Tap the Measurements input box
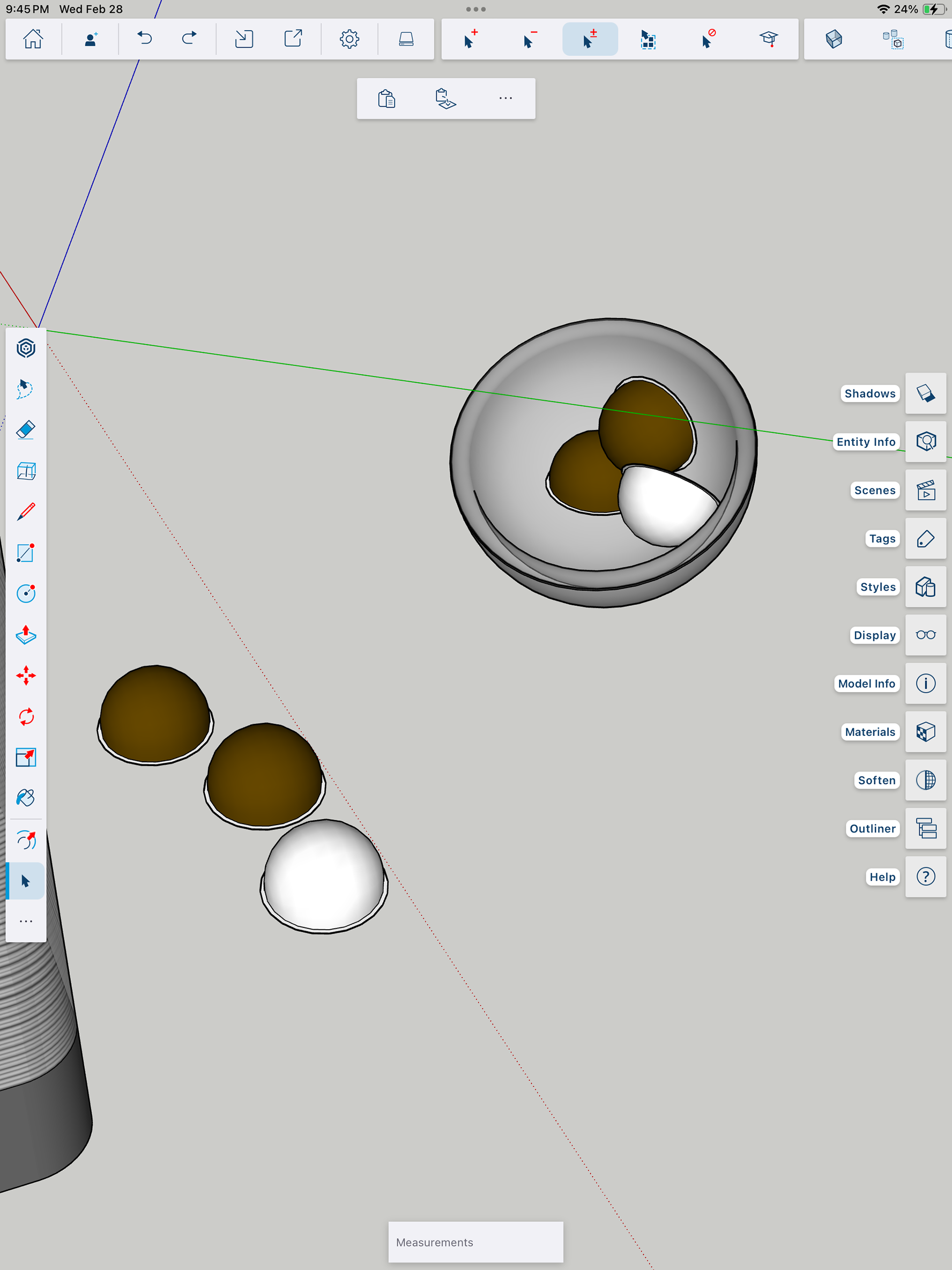952x1270 pixels. 476,1242
